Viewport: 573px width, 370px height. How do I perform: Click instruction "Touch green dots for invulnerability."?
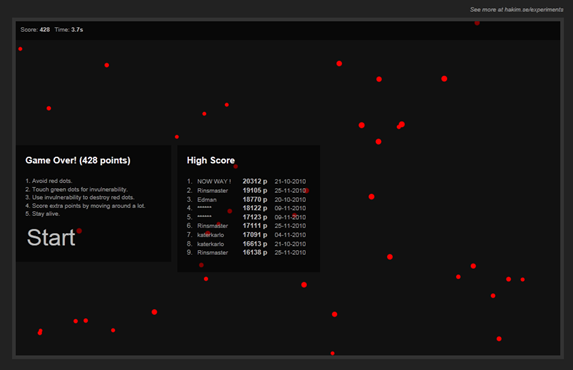(80, 189)
